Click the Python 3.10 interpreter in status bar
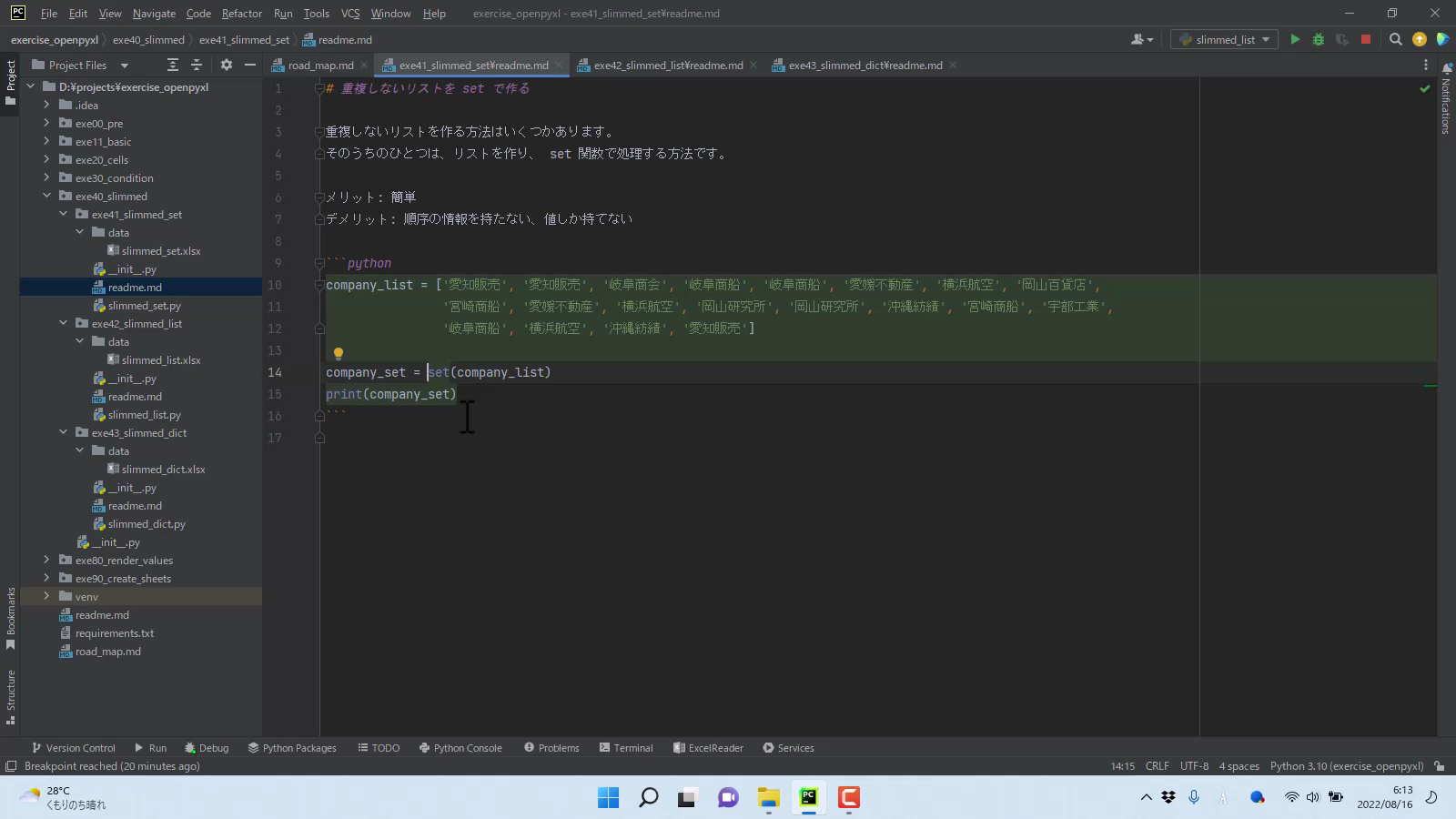The height and width of the screenshot is (819, 1456). click(x=1346, y=766)
